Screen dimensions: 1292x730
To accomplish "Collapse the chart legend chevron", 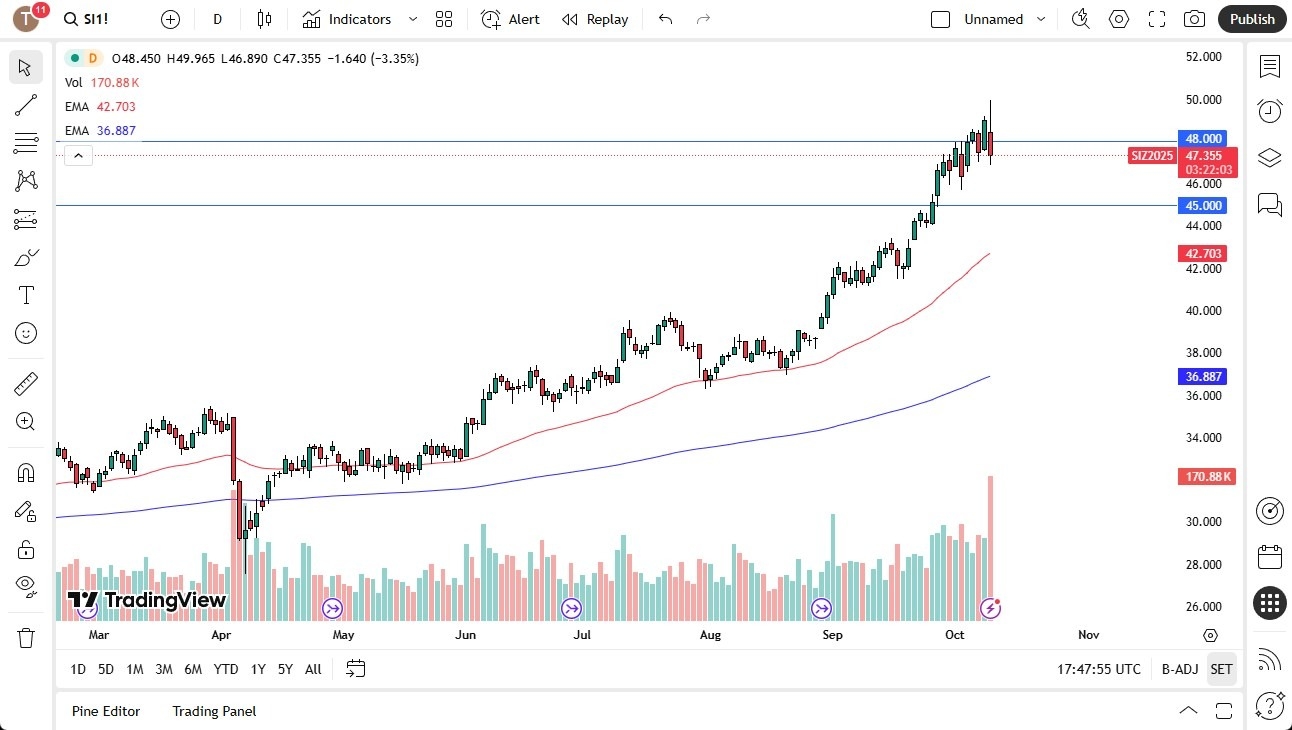I will (78, 155).
